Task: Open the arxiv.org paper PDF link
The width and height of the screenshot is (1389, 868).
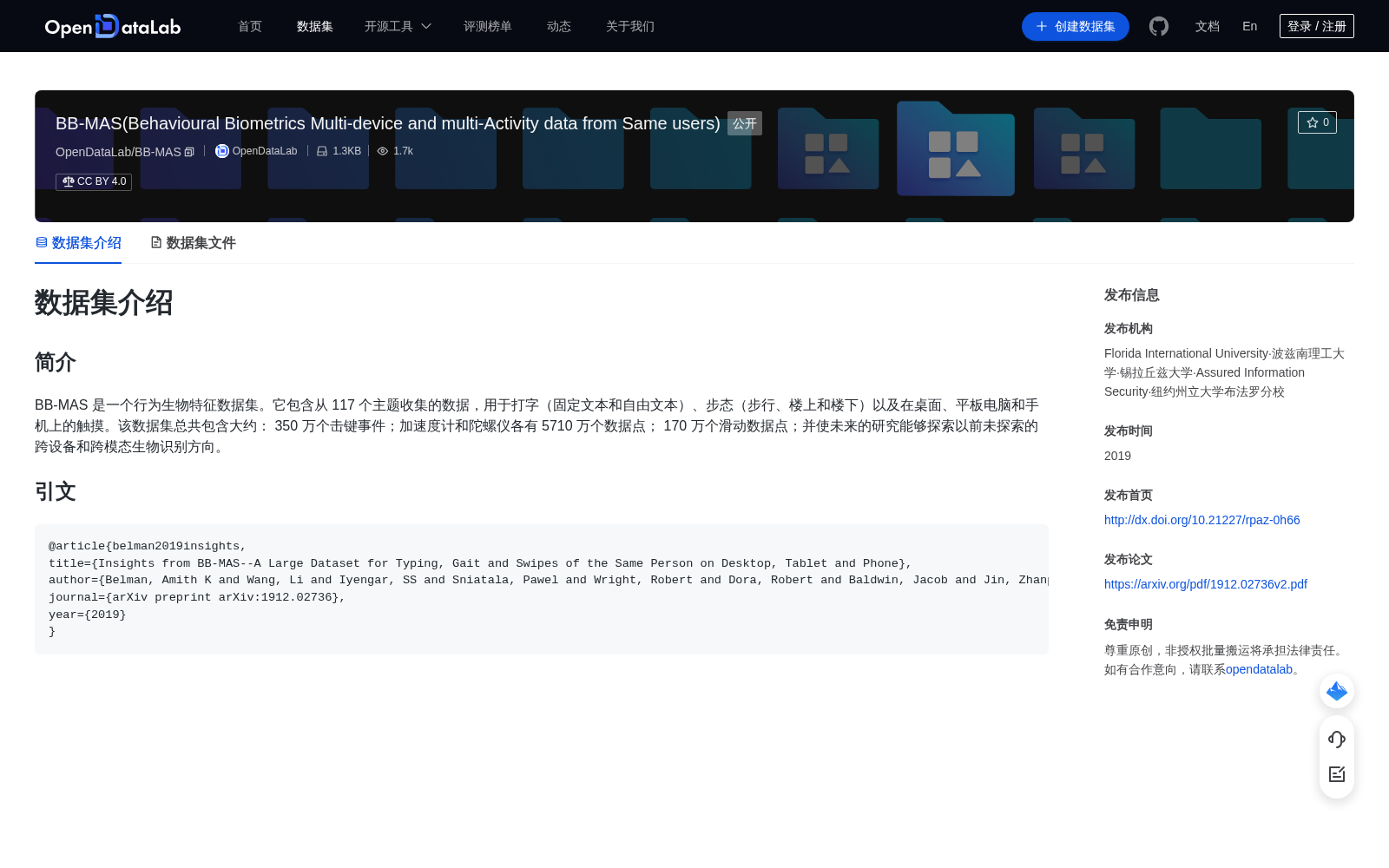Action: (x=1206, y=584)
